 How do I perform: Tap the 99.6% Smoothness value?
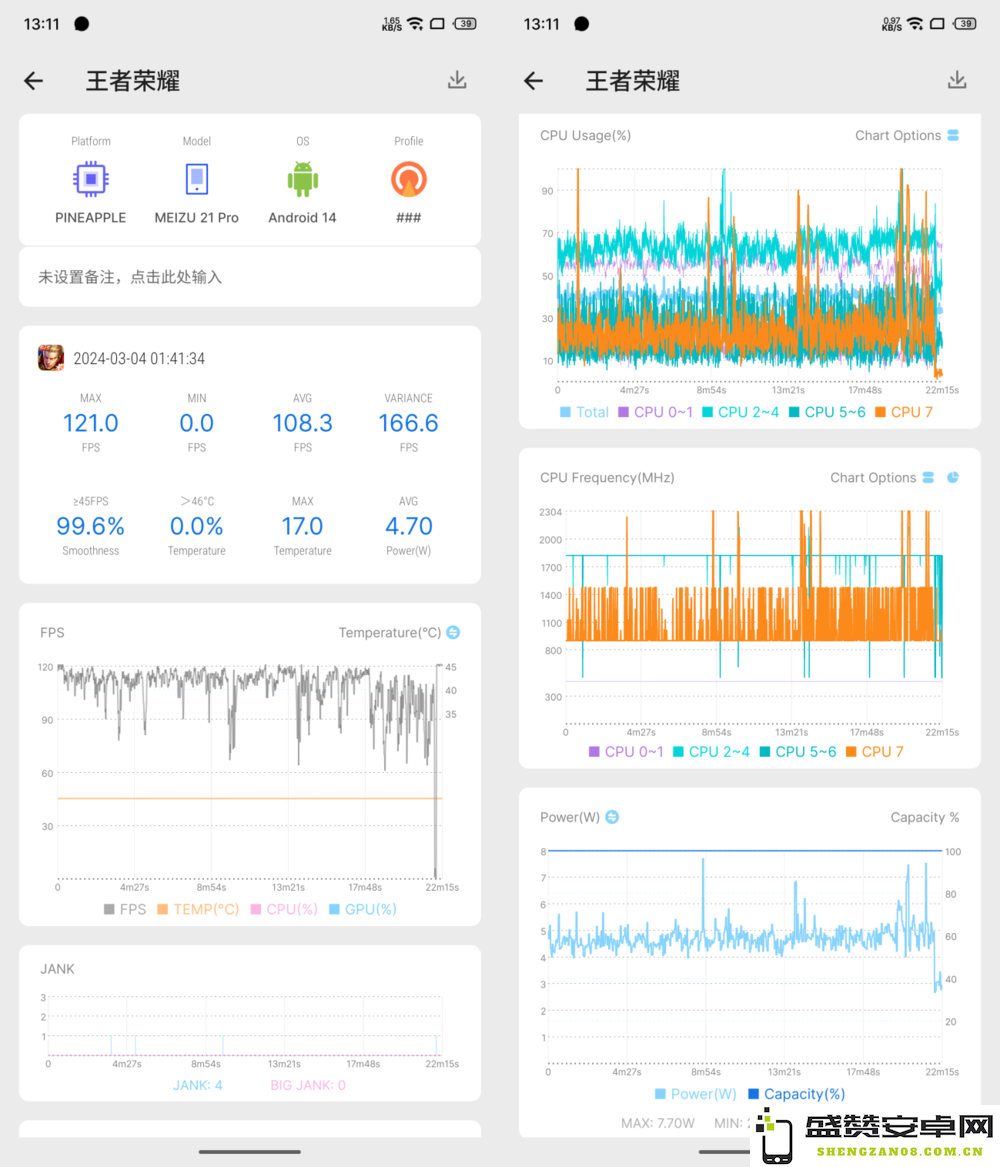[x=91, y=526]
